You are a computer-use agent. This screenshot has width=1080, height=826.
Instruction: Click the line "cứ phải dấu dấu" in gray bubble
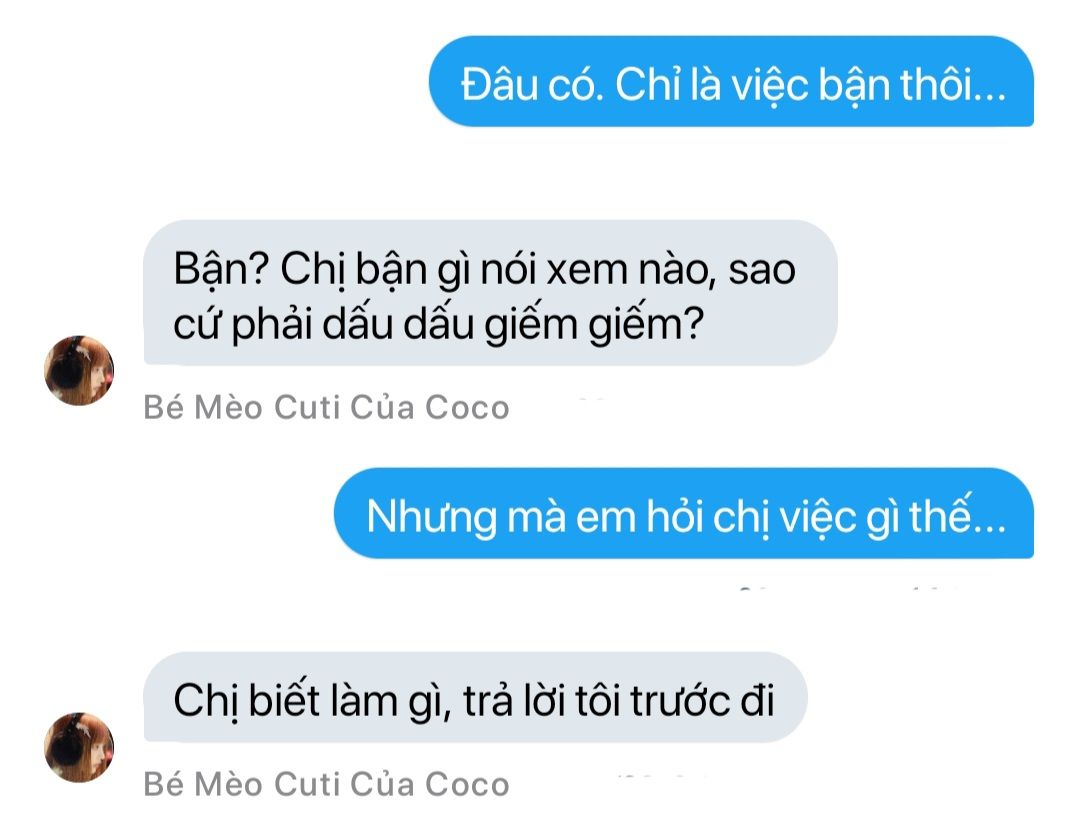(324, 324)
